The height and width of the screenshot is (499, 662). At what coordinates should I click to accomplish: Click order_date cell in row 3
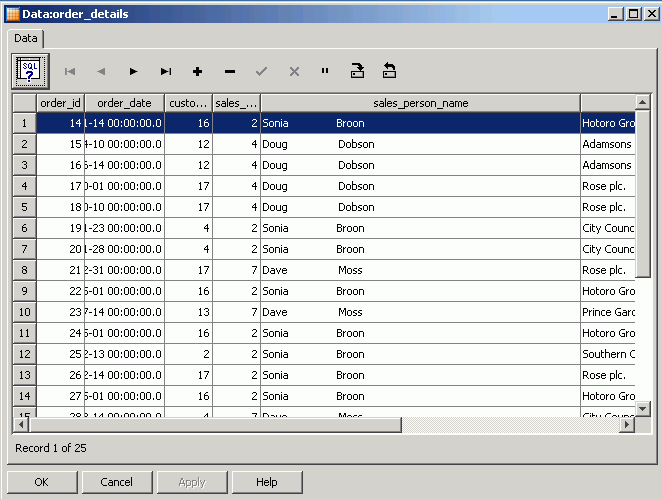click(124, 165)
